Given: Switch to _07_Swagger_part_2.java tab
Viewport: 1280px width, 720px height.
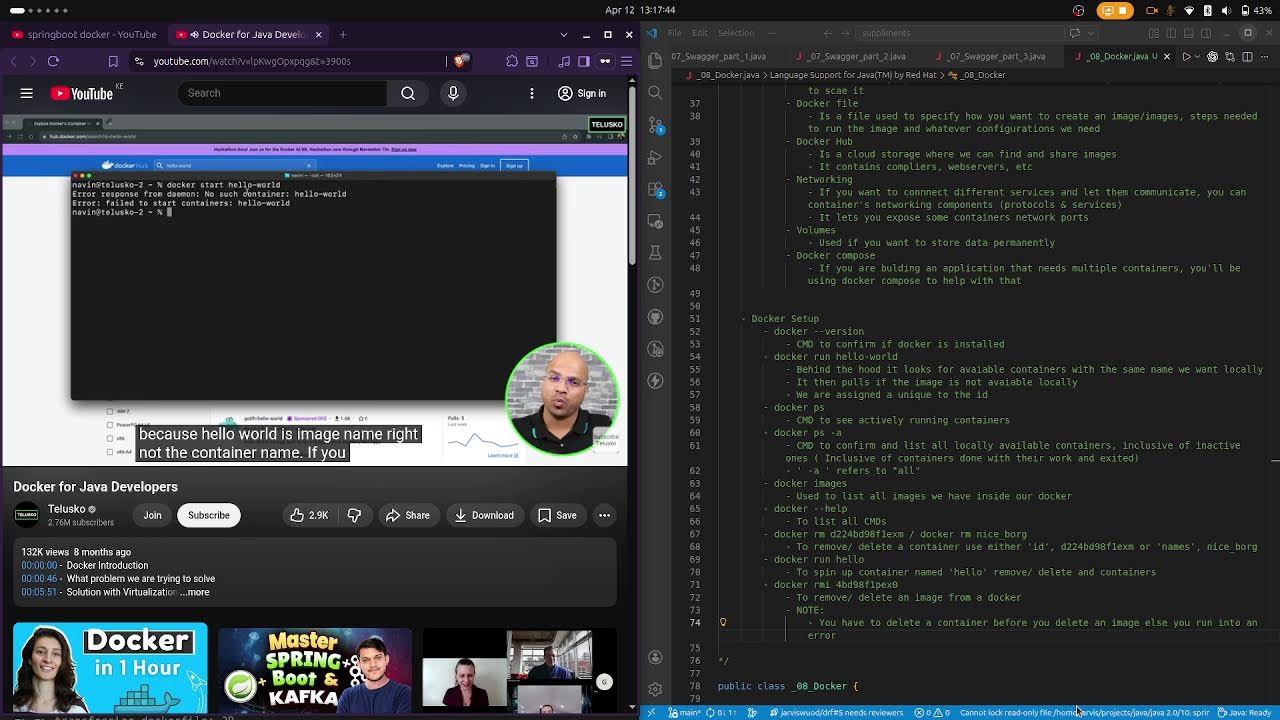Looking at the screenshot, I should pyautogui.click(x=857, y=56).
